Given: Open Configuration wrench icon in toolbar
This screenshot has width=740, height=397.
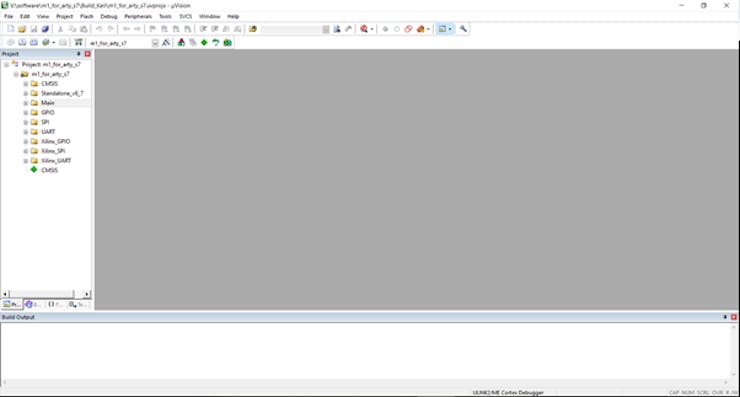Looking at the screenshot, I should (x=463, y=29).
